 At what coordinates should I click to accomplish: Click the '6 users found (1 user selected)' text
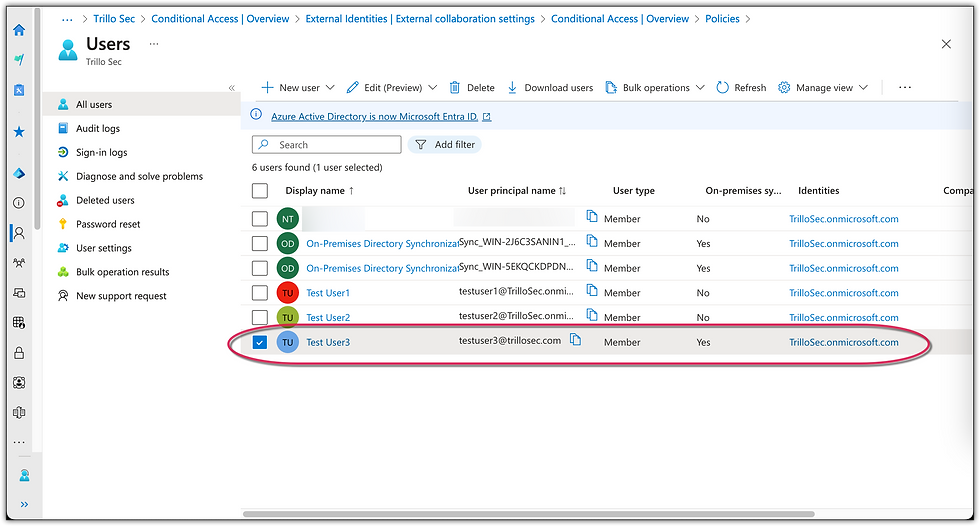(317, 167)
